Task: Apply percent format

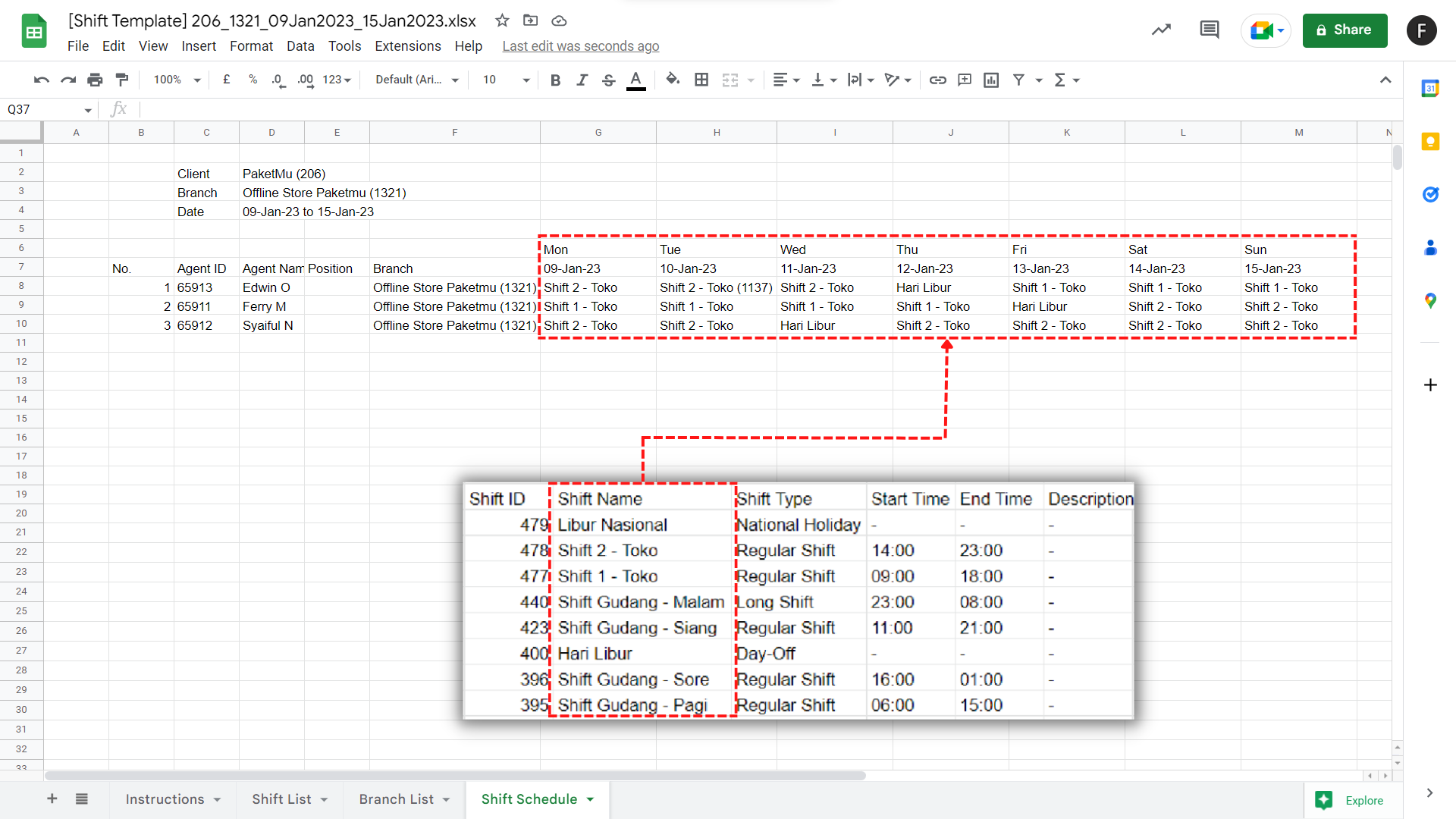Action: 253,80
